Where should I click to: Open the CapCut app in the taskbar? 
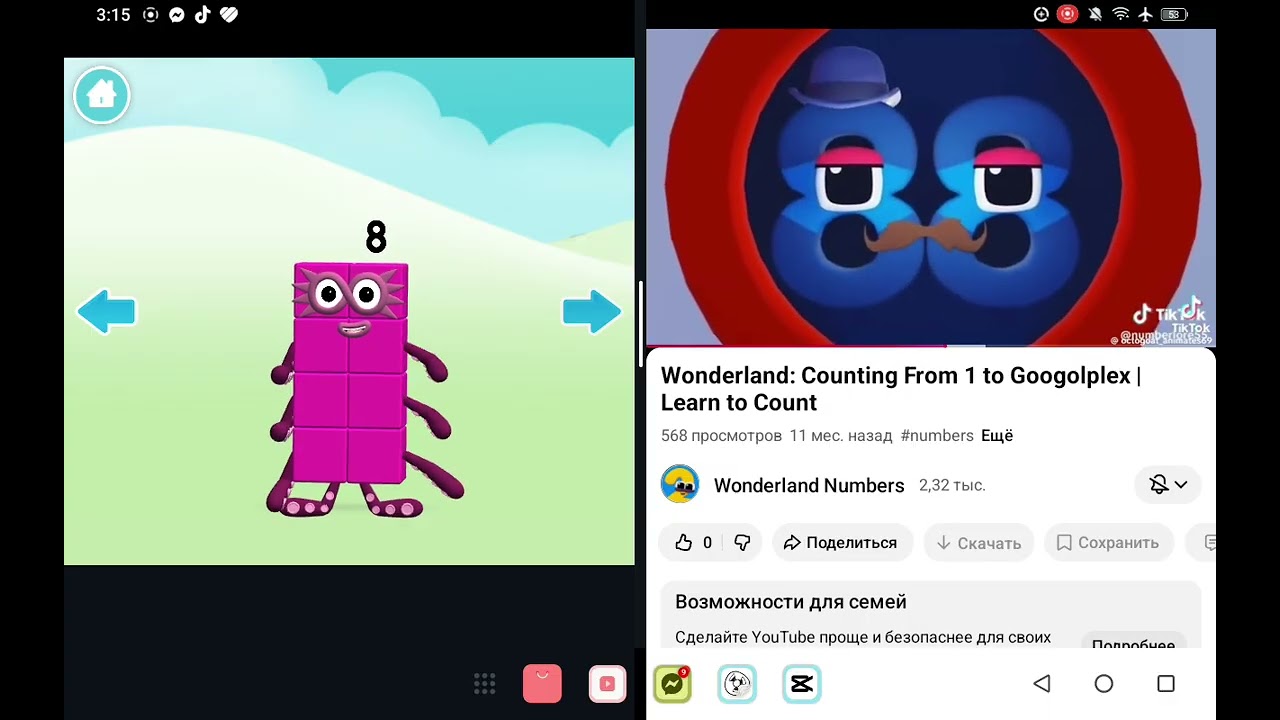click(802, 684)
